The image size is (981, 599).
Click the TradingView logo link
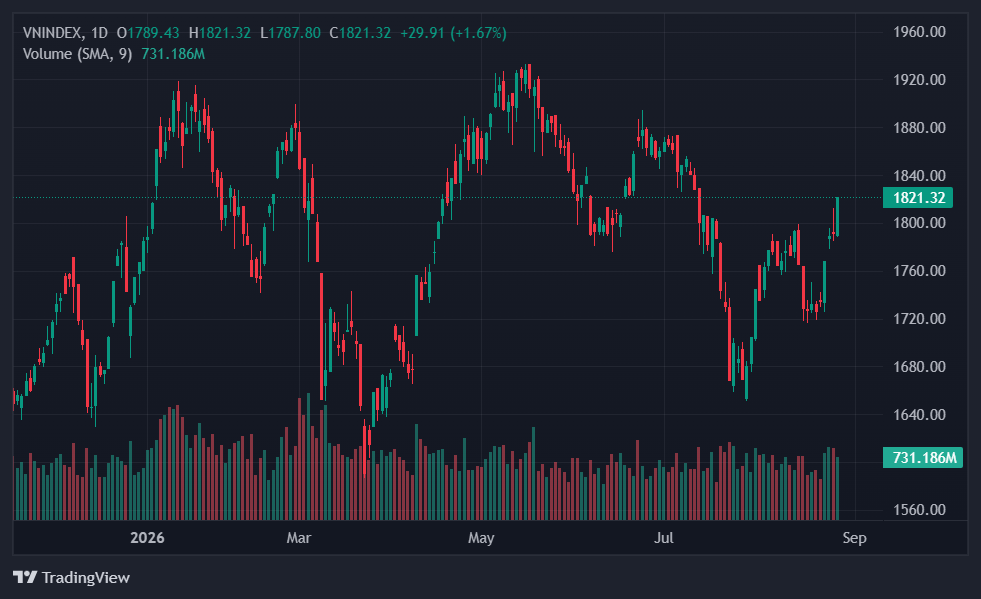click(x=71, y=577)
